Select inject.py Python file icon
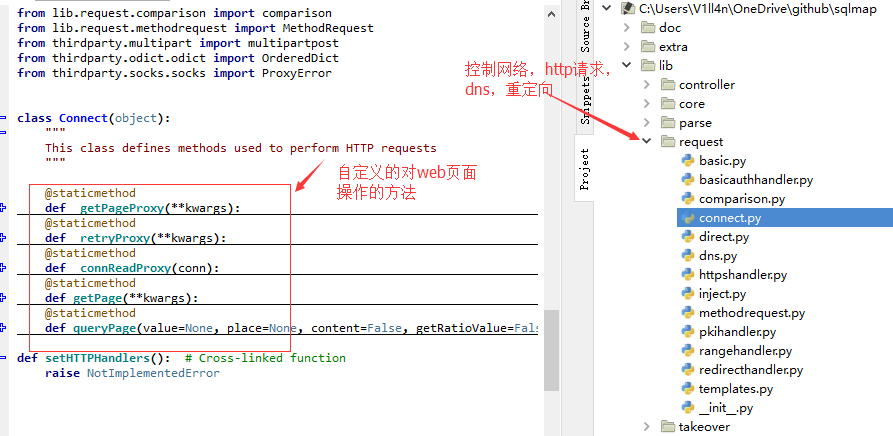Image resolution: width=893 pixels, height=436 pixels. [689, 294]
